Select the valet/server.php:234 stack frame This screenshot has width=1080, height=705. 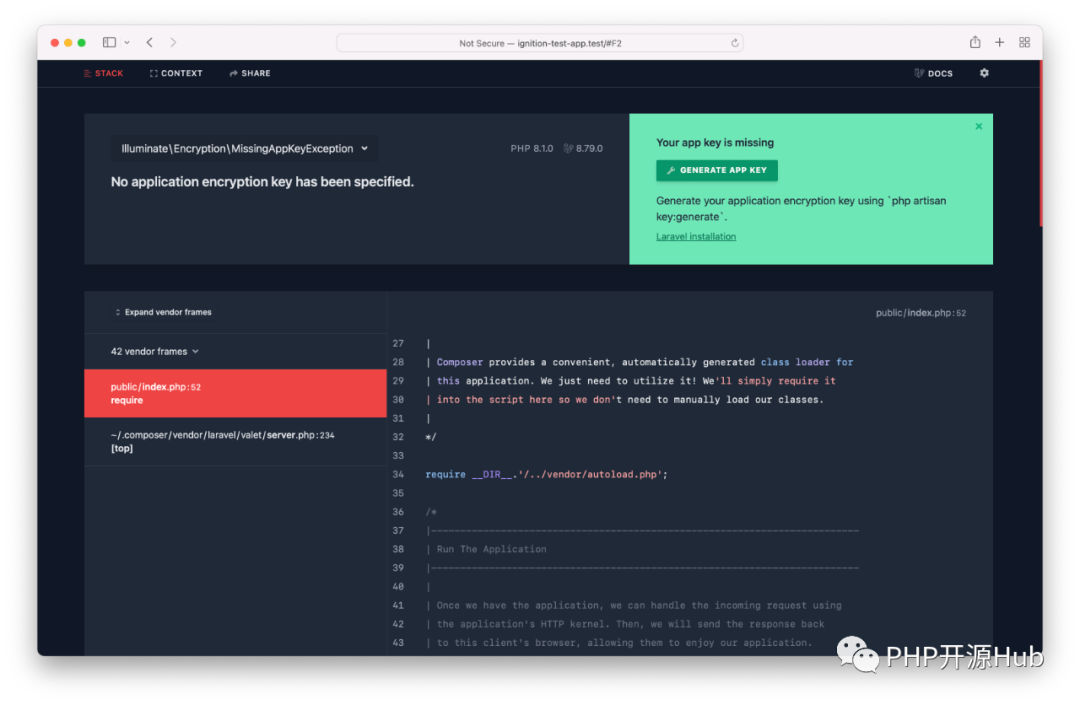(236, 441)
